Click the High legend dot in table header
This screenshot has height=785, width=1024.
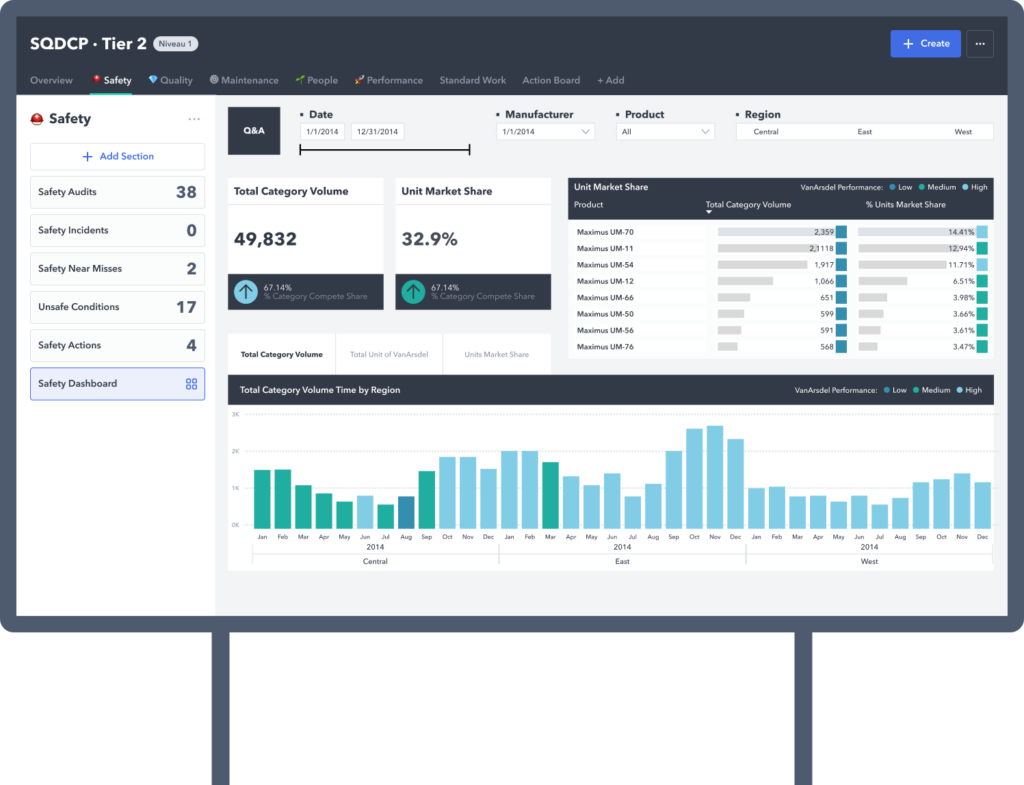click(965, 187)
